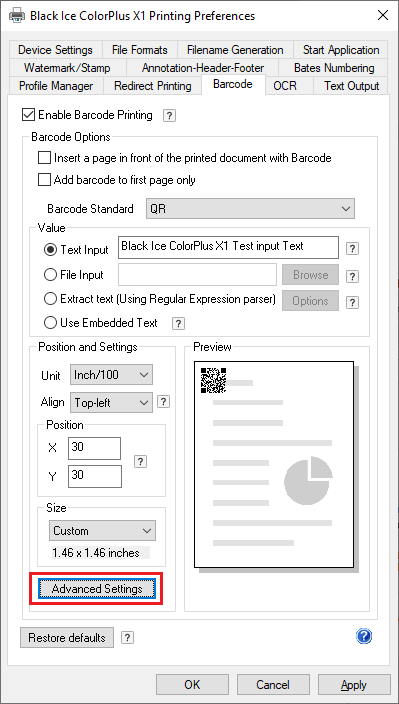This screenshot has width=399, height=704.
Task: Click help icon beside regex Options button
Action: click(353, 302)
